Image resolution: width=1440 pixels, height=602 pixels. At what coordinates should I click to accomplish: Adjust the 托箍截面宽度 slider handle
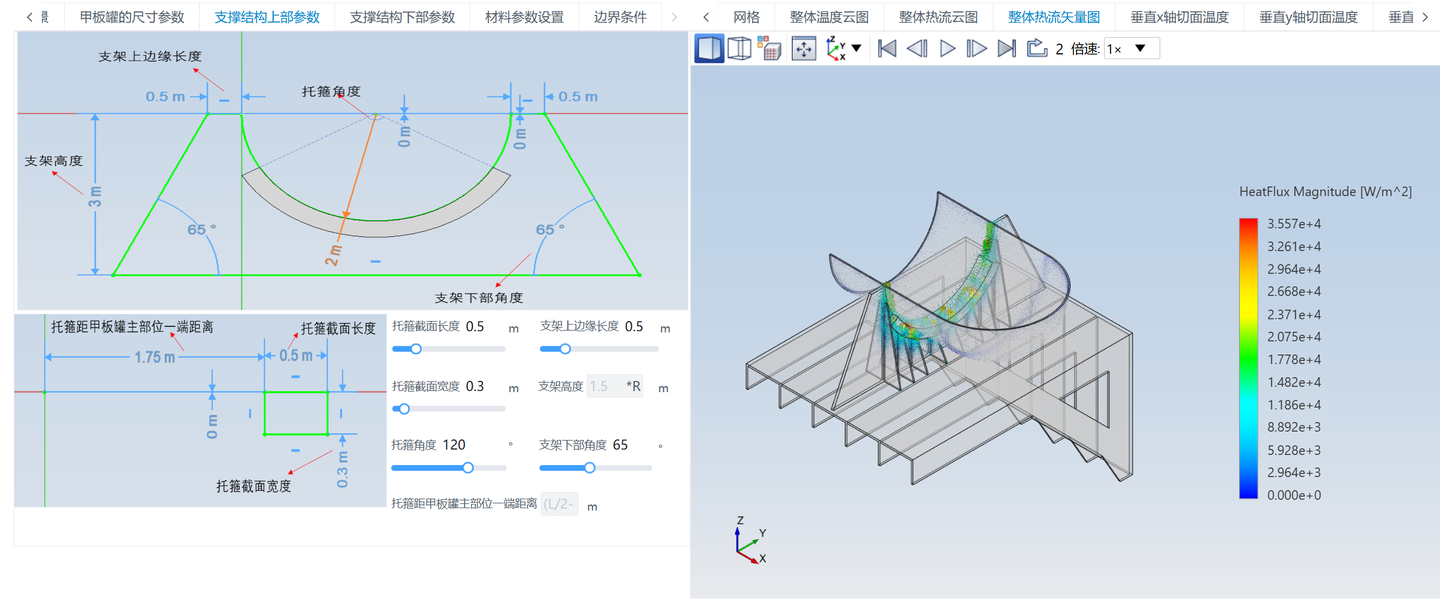click(x=404, y=408)
